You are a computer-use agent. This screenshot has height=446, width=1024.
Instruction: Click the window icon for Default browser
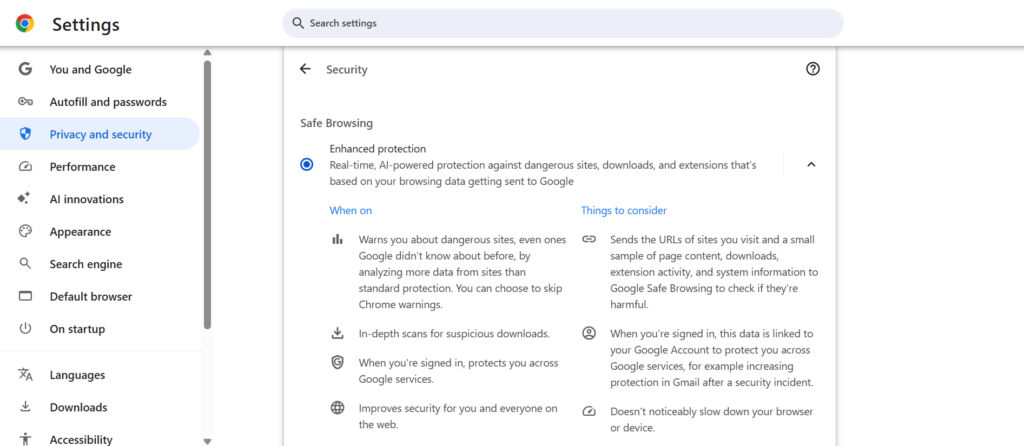25,296
